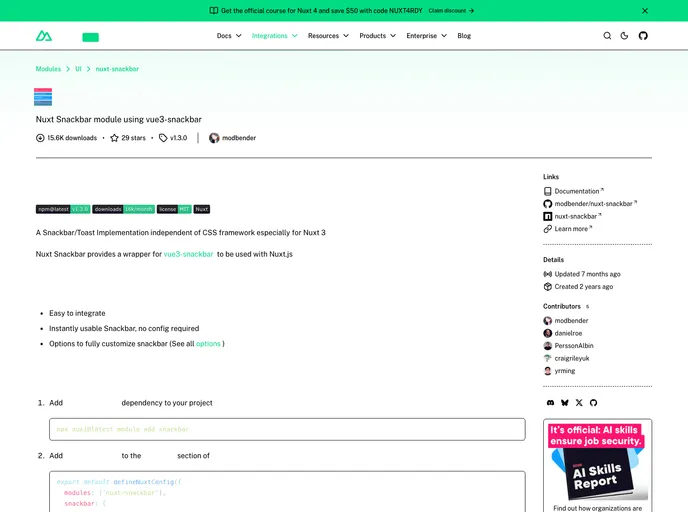This screenshot has width=688, height=512.
Task: Open Documentation link in sidebar
Action: point(577,191)
